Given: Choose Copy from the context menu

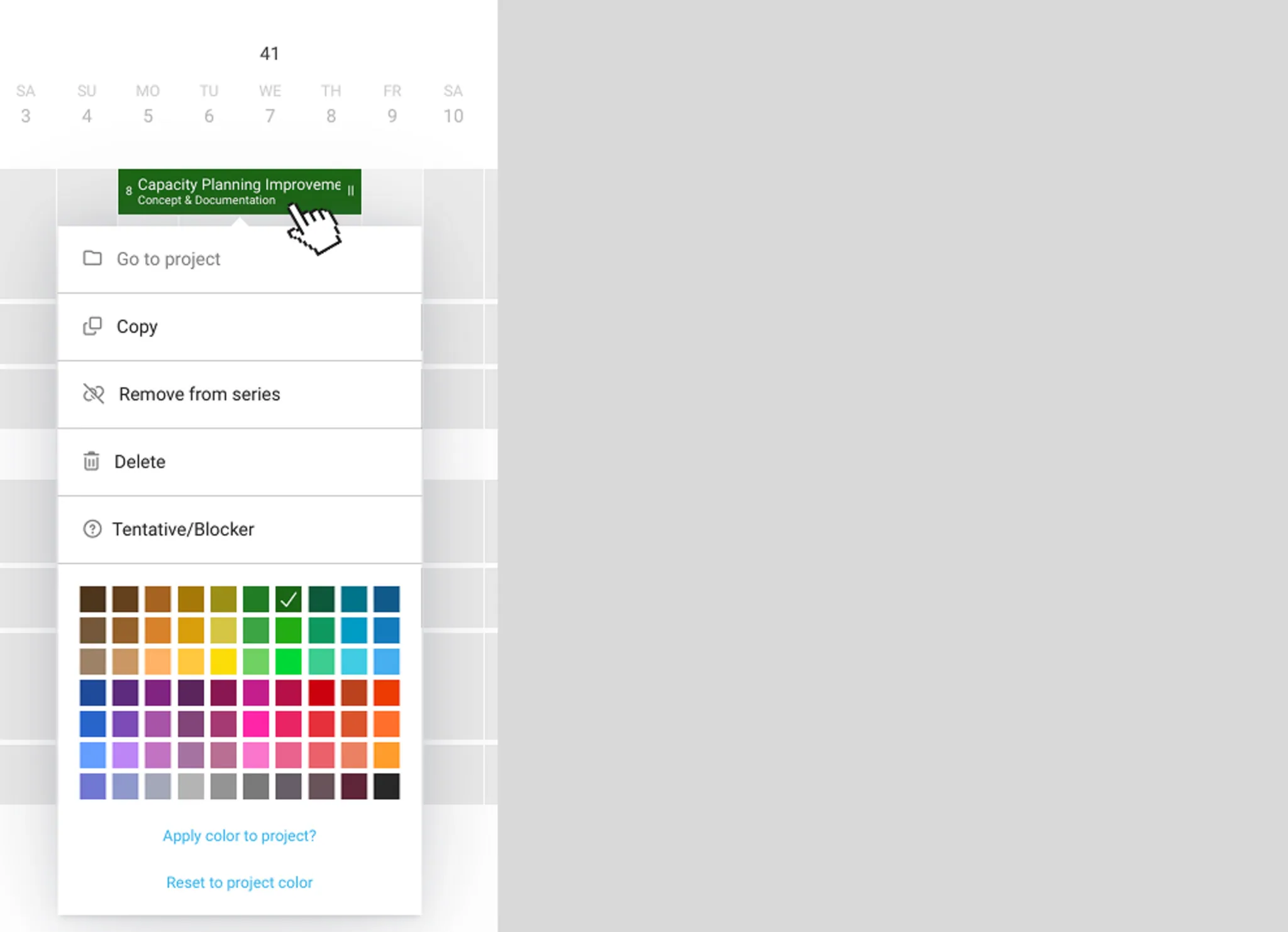Looking at the screenshot, I should (x=240, y=326).
